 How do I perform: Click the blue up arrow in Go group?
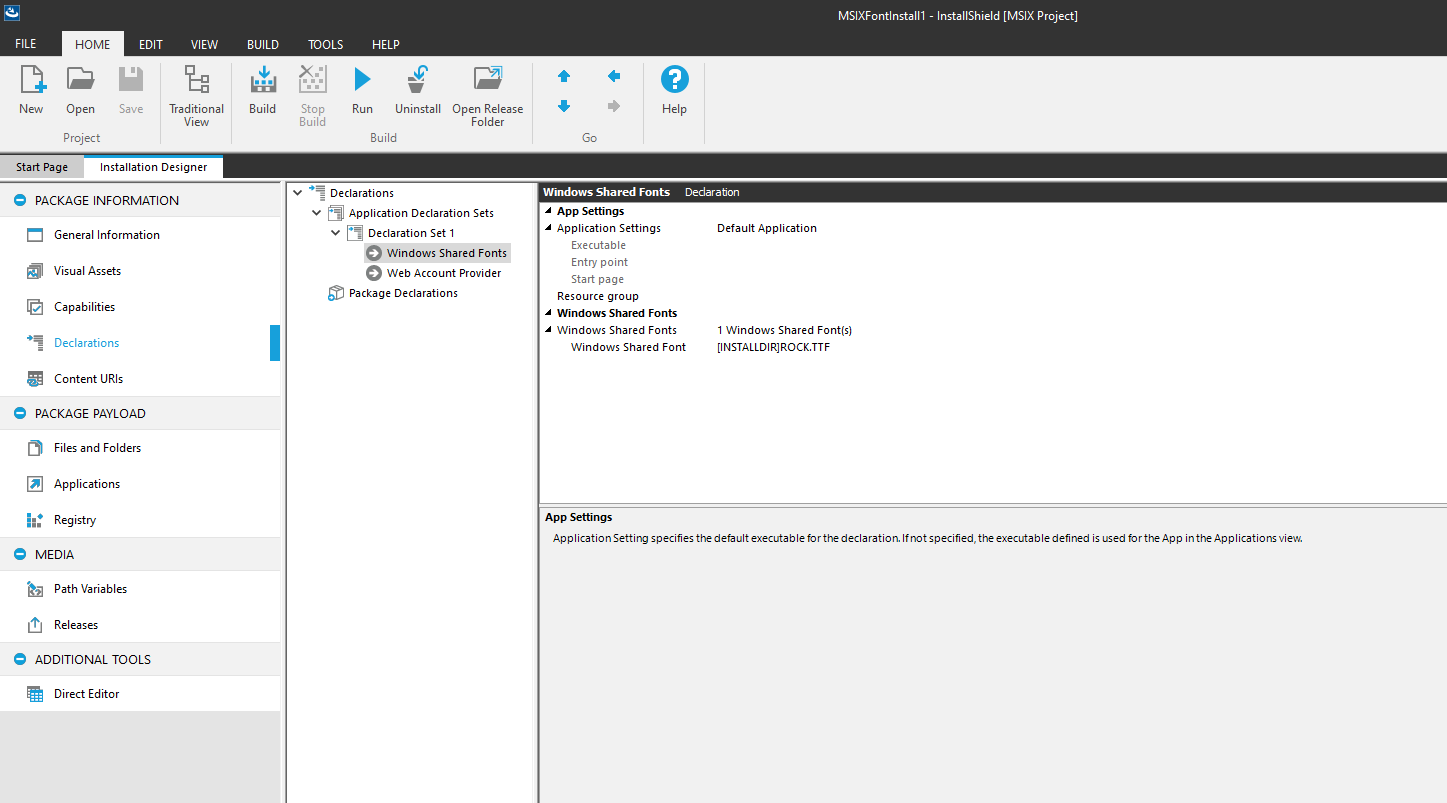click(564, 77)
